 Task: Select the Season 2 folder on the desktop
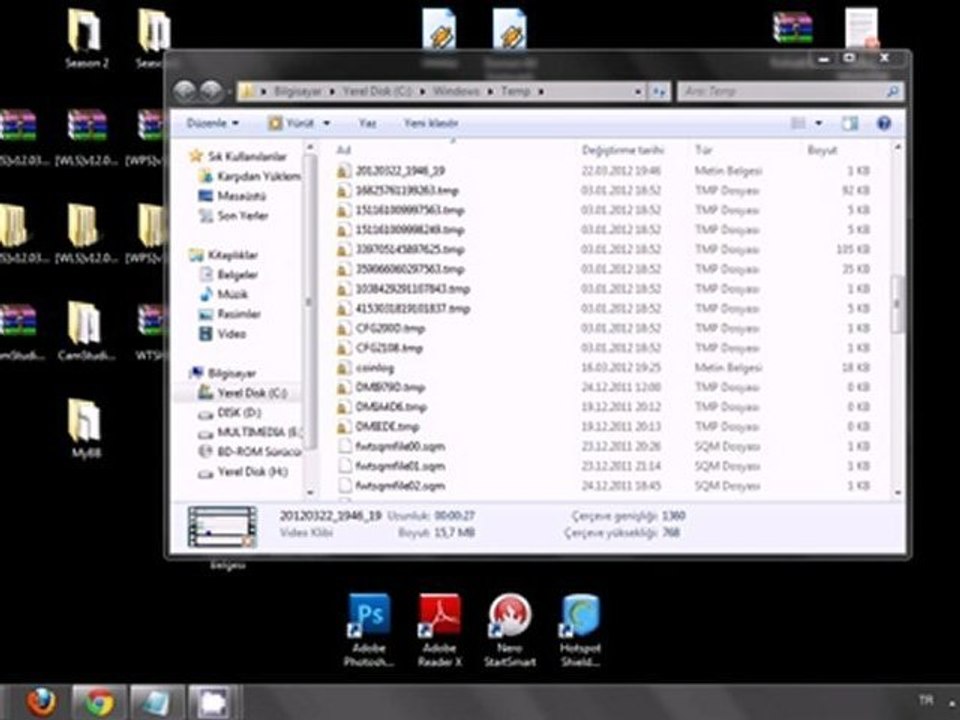(86, 39)
